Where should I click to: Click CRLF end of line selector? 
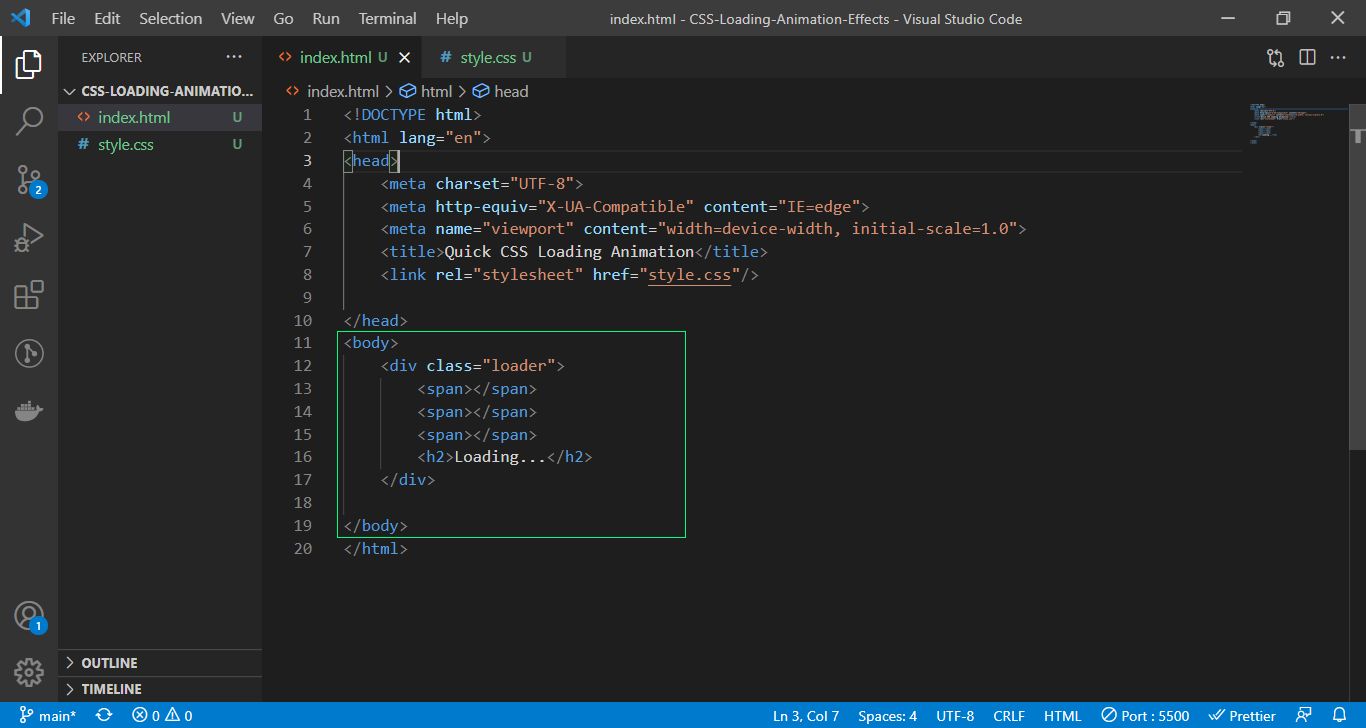click(1009, 715)
